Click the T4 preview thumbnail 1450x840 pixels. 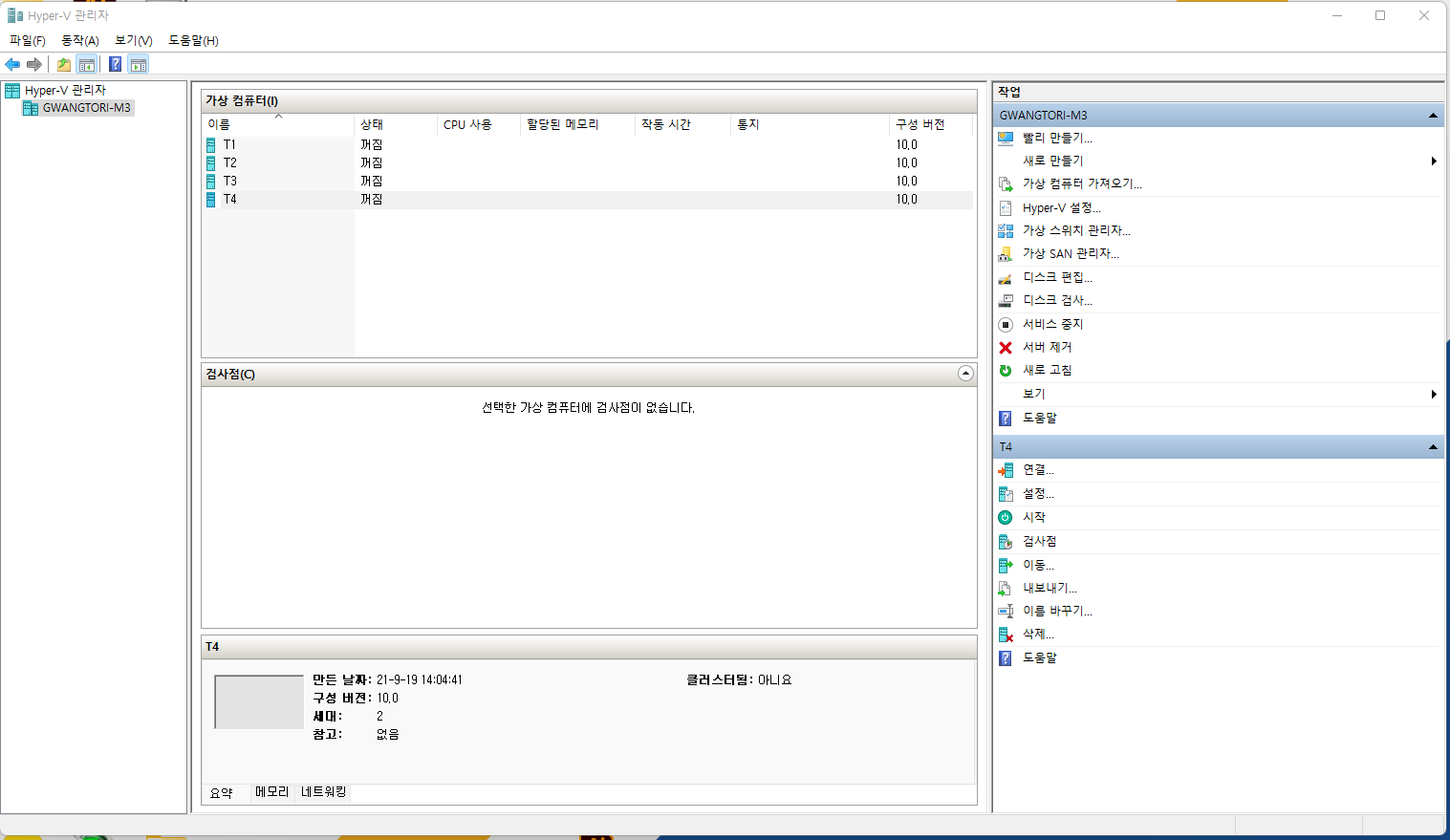(x=259, y=702)
